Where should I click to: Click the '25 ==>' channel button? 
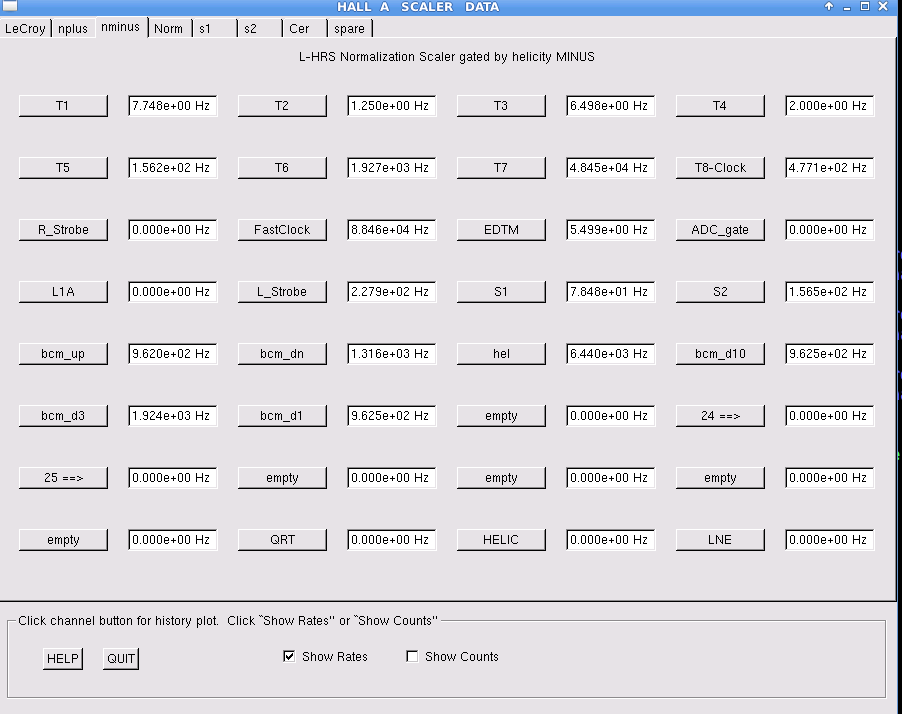tap(63, 479)
